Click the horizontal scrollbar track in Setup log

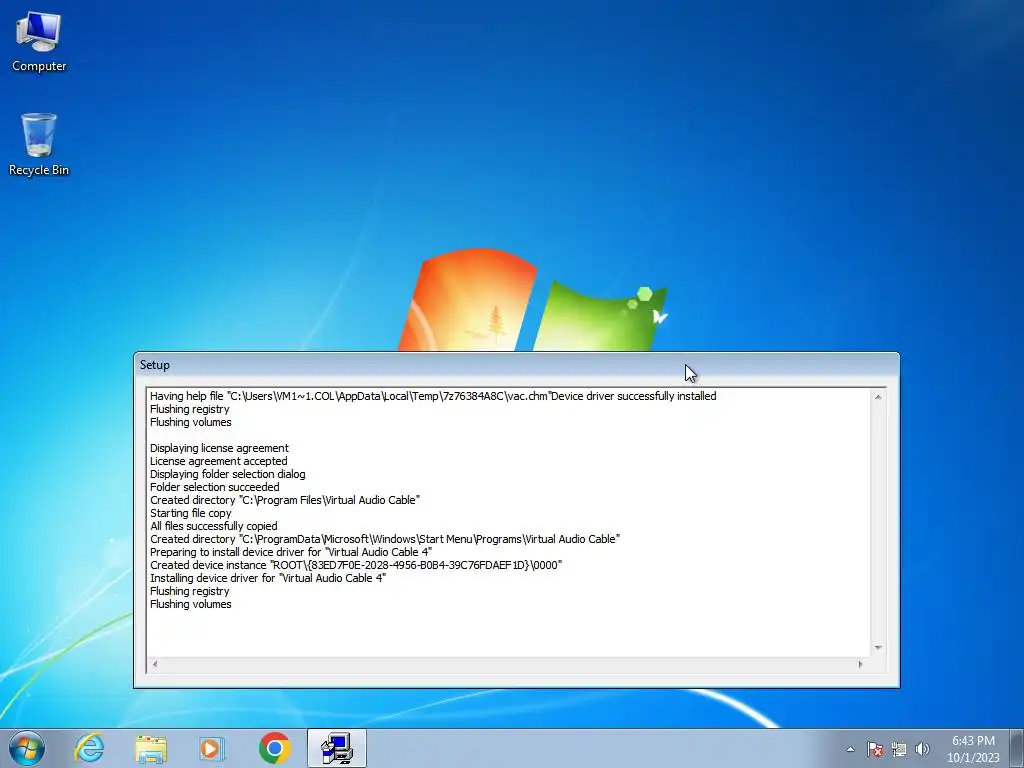tap(507, 664)
